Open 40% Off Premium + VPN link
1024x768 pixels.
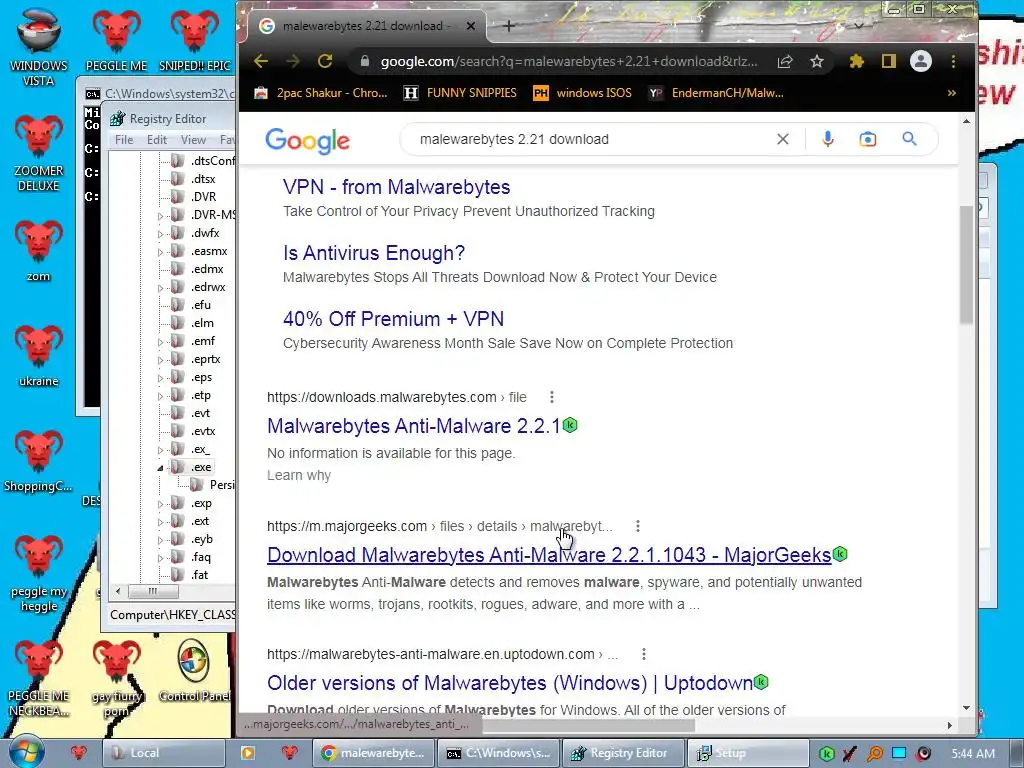pyautogui.click(x=393, y=319)
